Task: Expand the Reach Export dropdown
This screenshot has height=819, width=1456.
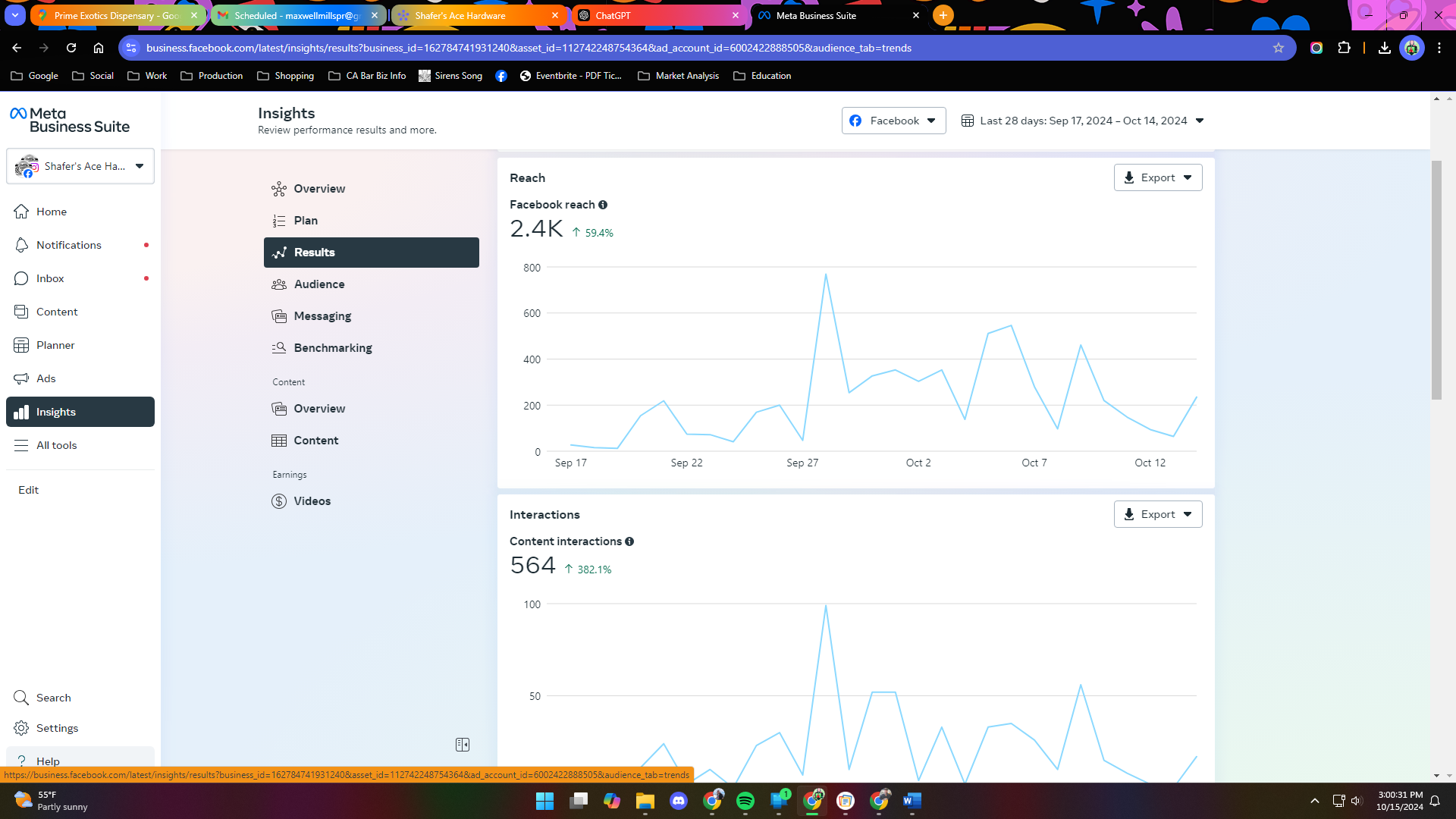Action: (x=1157, y=177)
